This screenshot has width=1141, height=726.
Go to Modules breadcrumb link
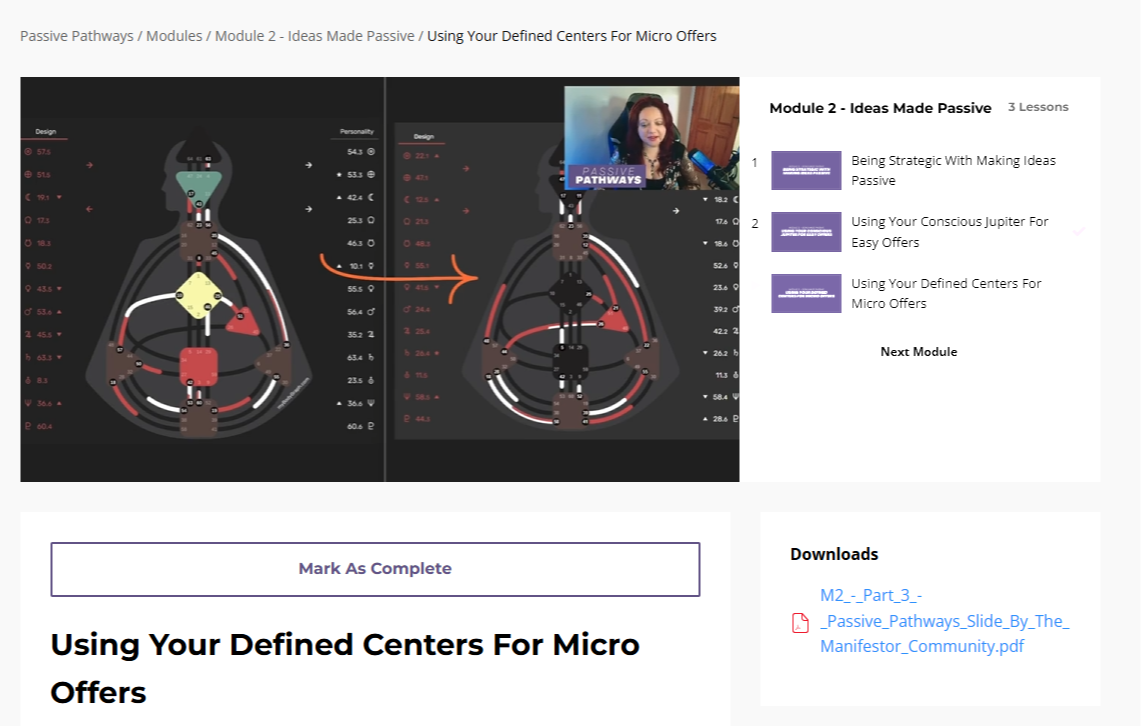(174, 36)
